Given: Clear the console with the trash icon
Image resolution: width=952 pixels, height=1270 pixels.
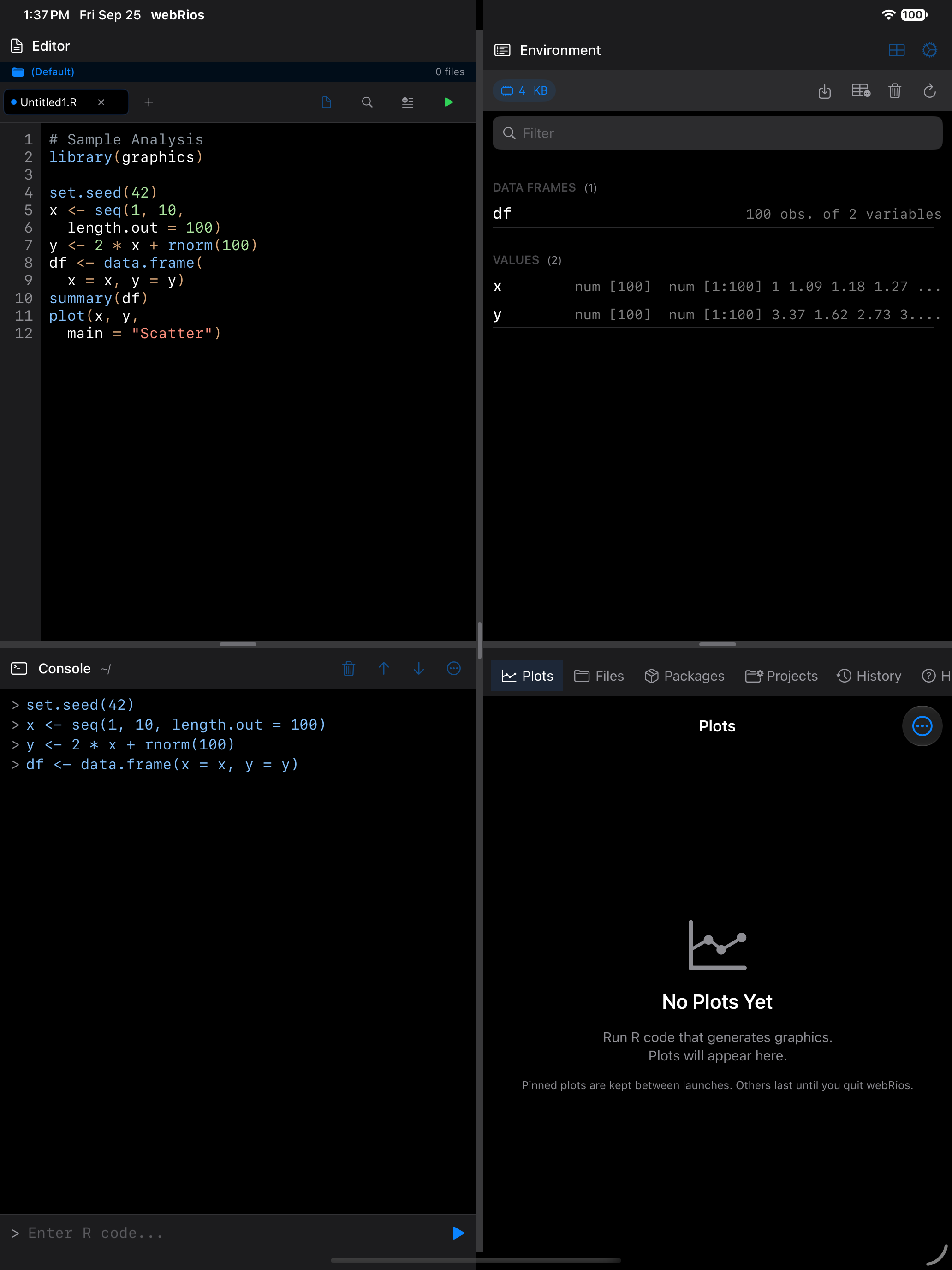Looking at the screenshot, I should (x=348, y=668).
